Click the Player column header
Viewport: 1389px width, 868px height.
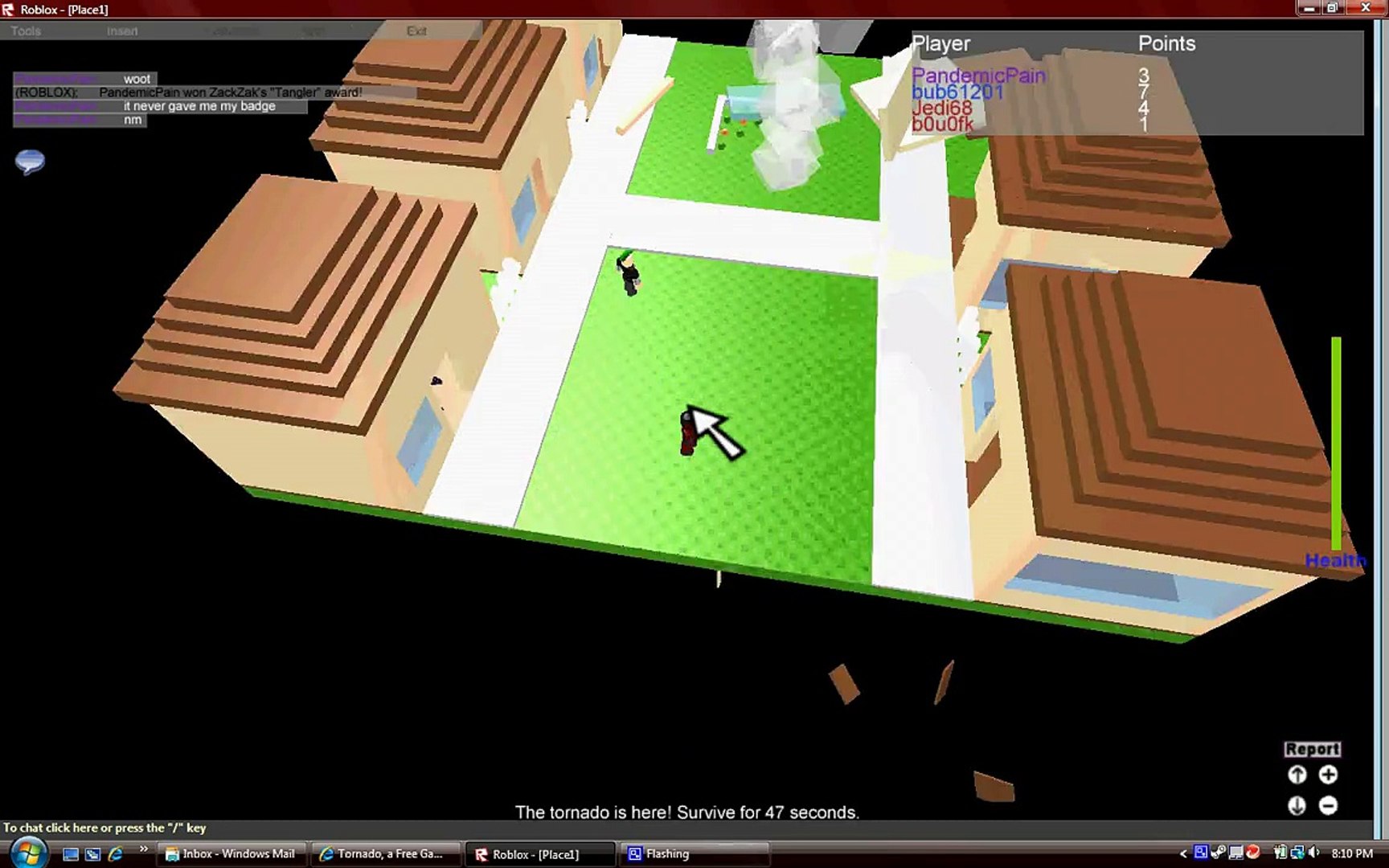(x=940, y=44)
